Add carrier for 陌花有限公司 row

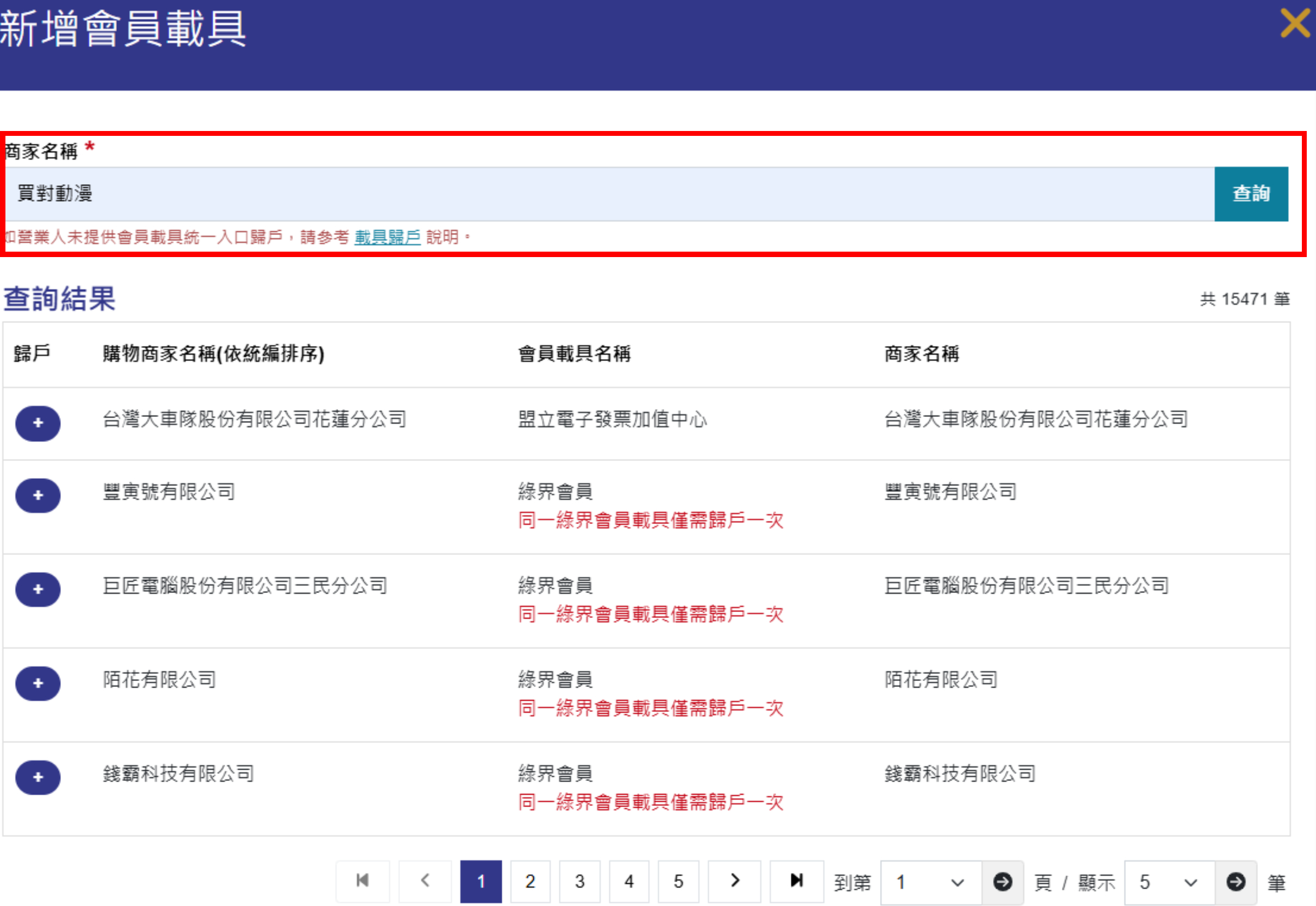click(38, 683)
